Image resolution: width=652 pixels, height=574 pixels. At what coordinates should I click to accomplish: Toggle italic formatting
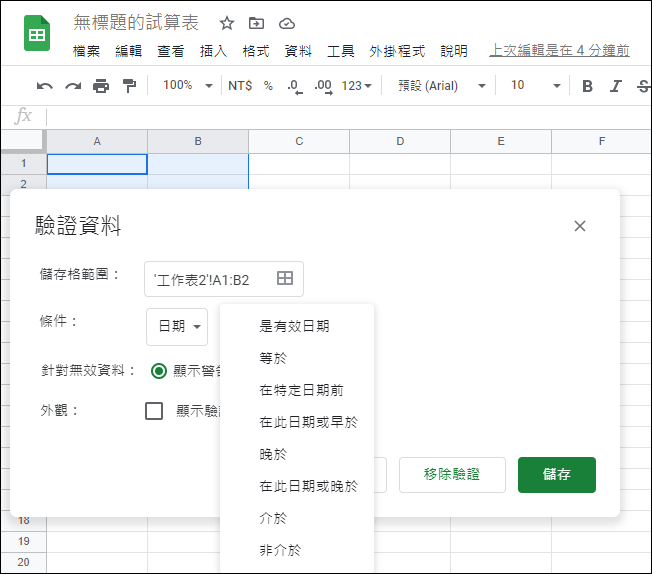tap(615, 86)
